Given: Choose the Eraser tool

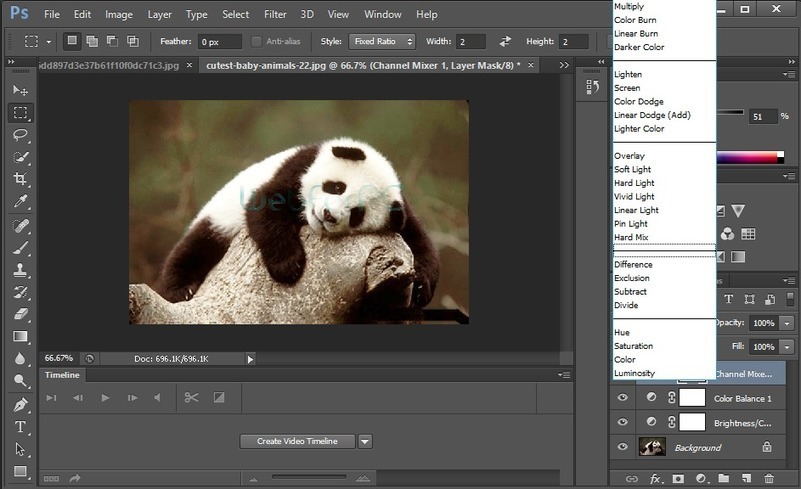Looking at the screenshot, I should pos(20,314).
